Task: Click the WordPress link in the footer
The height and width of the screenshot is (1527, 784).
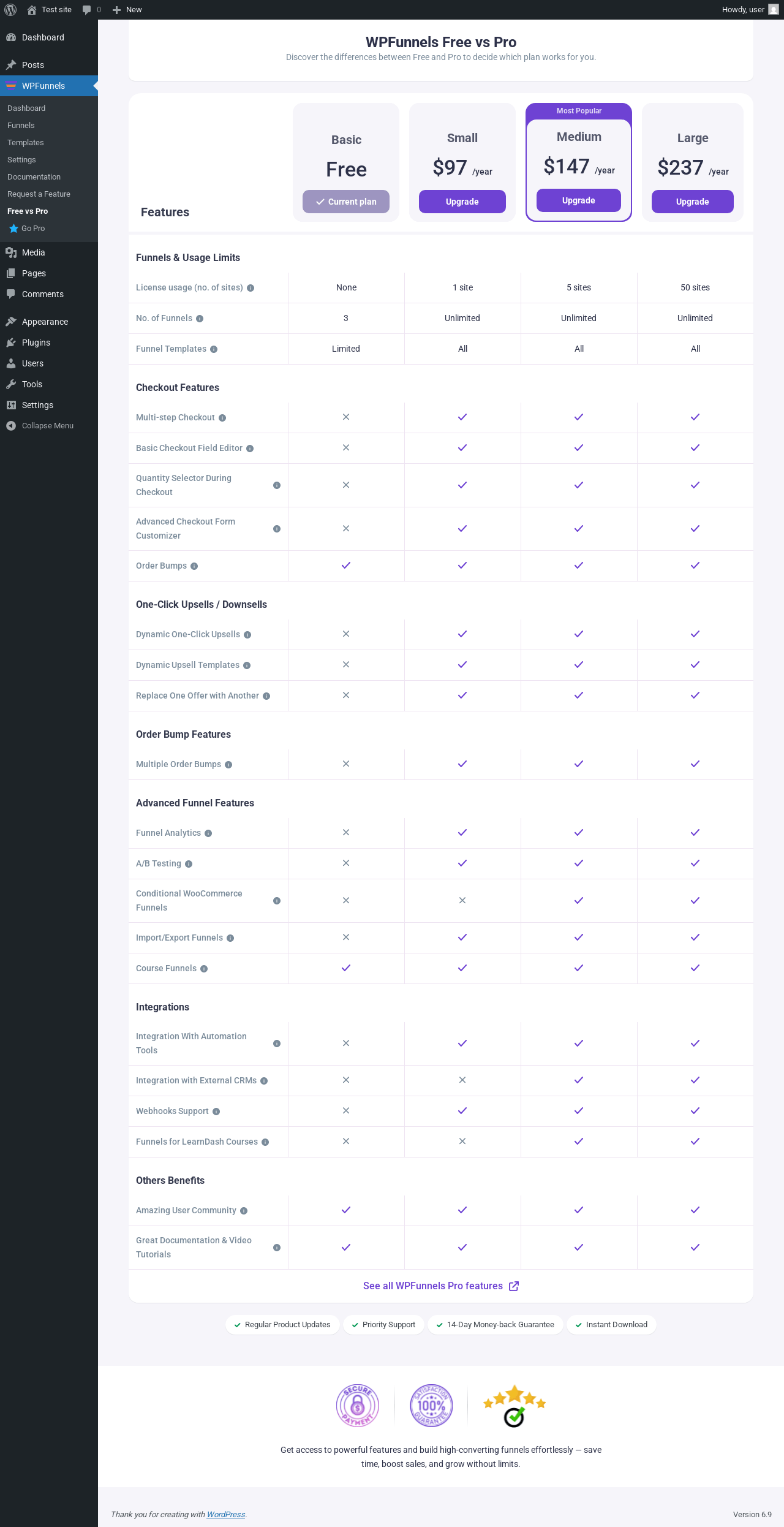Action: coord(225,1514)
